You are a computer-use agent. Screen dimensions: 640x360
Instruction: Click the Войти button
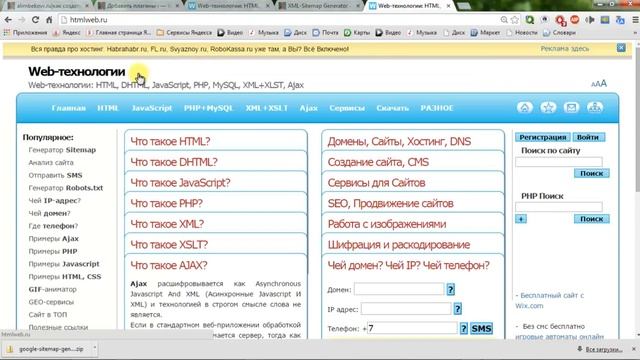(x=588, y=137)
